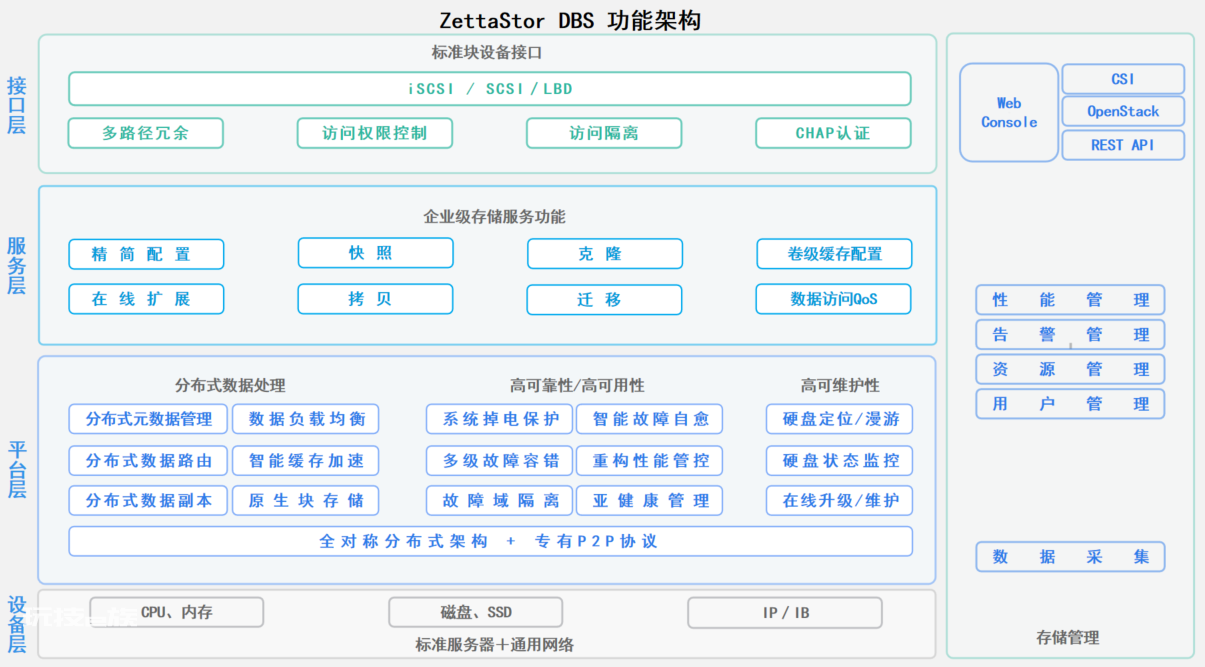Click the 数据负载均衡 box
This screenshot has height=667, width=1205.
click(306, 419)
